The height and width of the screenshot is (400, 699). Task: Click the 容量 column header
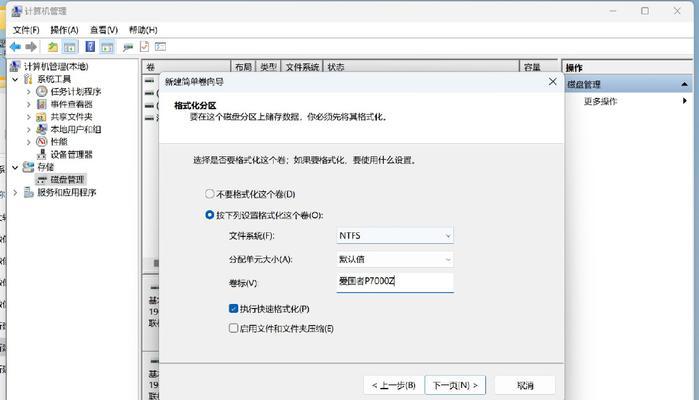tap(539, 67)
